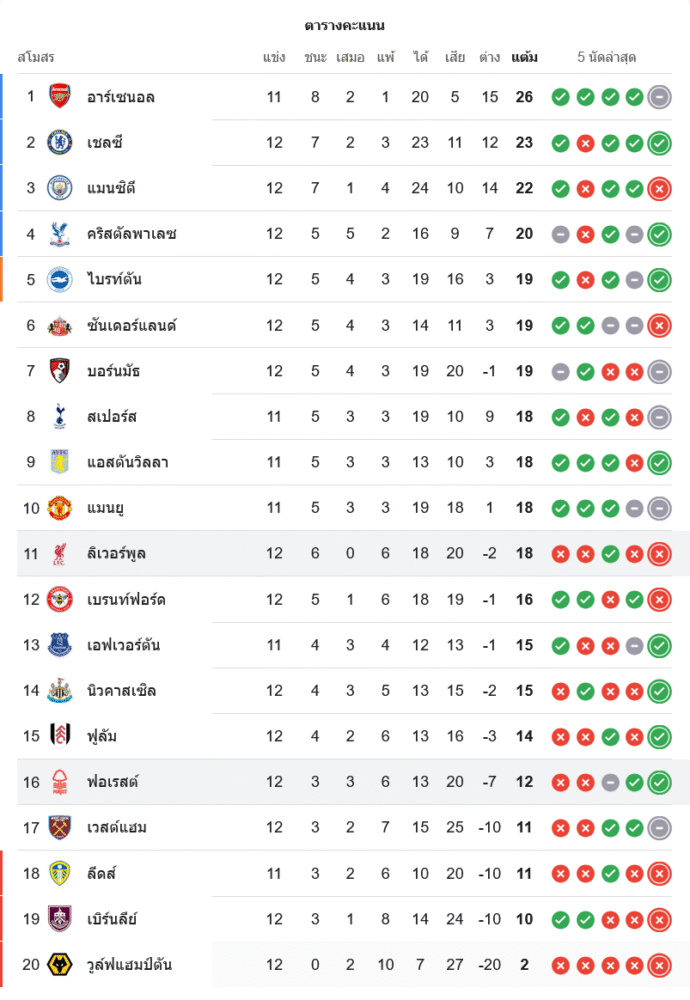690x1000 pixels.
Task: Open the ซันเดอร์แลนด์ team link
Action: (131, 325)
